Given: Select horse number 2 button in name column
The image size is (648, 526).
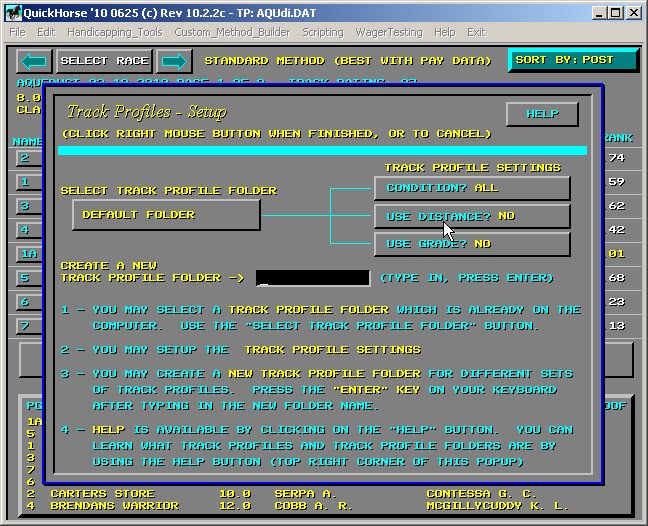Looking at the screenshot, I should [26, 158].
